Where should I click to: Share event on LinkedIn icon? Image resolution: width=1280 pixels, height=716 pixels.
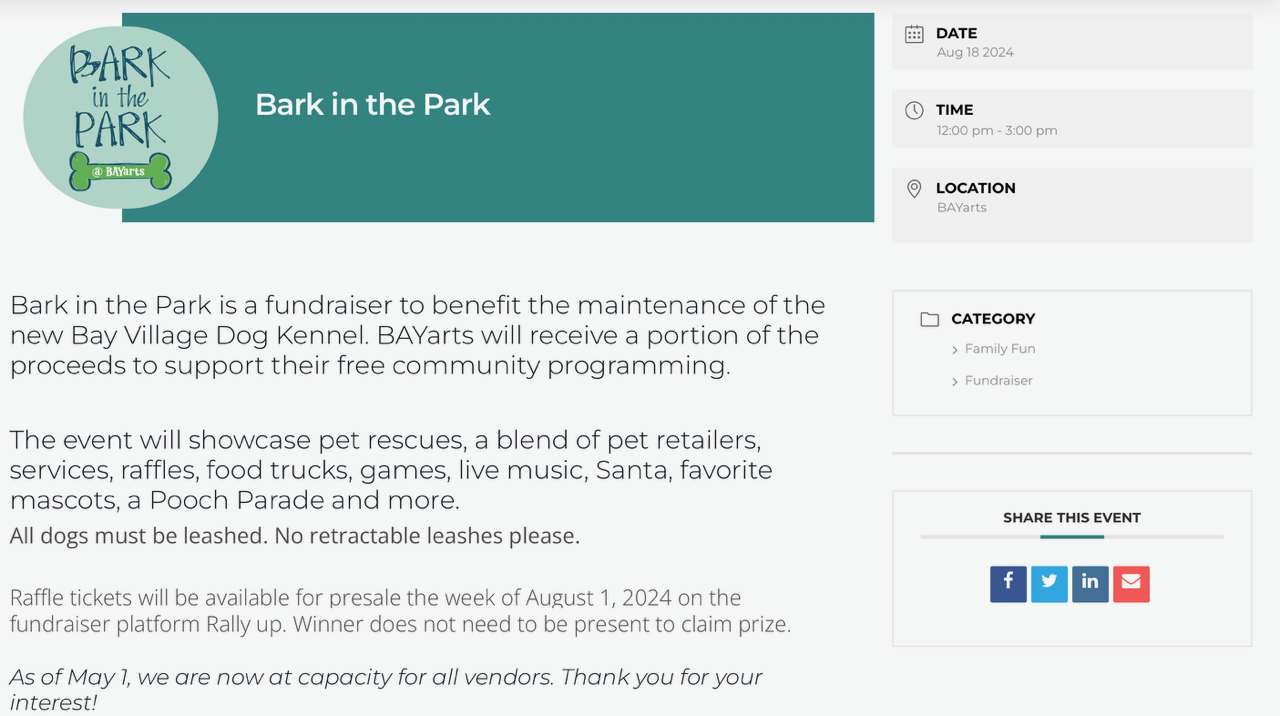point(1090,584)
